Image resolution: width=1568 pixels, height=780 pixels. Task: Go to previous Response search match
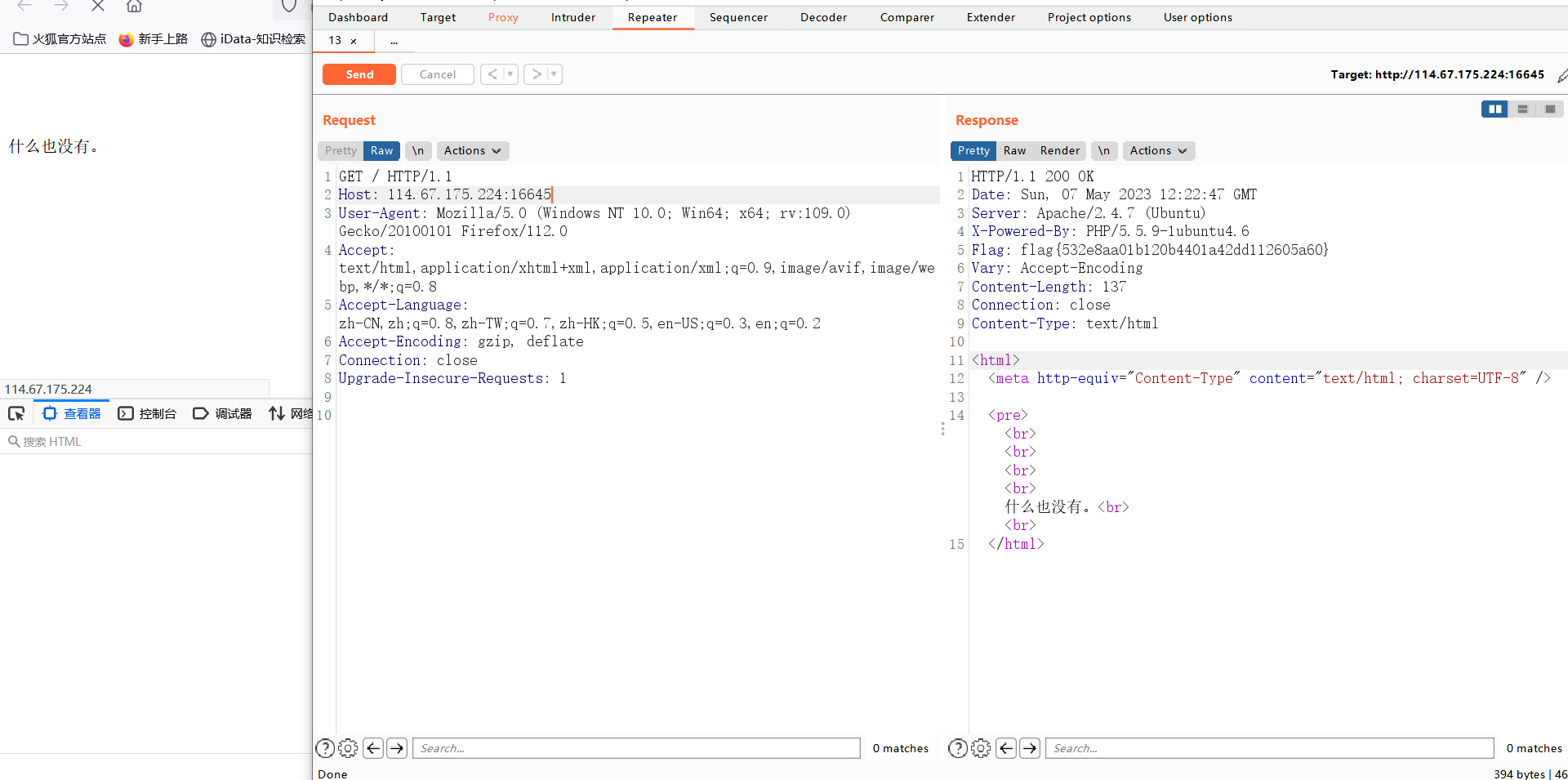pos(1006,748)
